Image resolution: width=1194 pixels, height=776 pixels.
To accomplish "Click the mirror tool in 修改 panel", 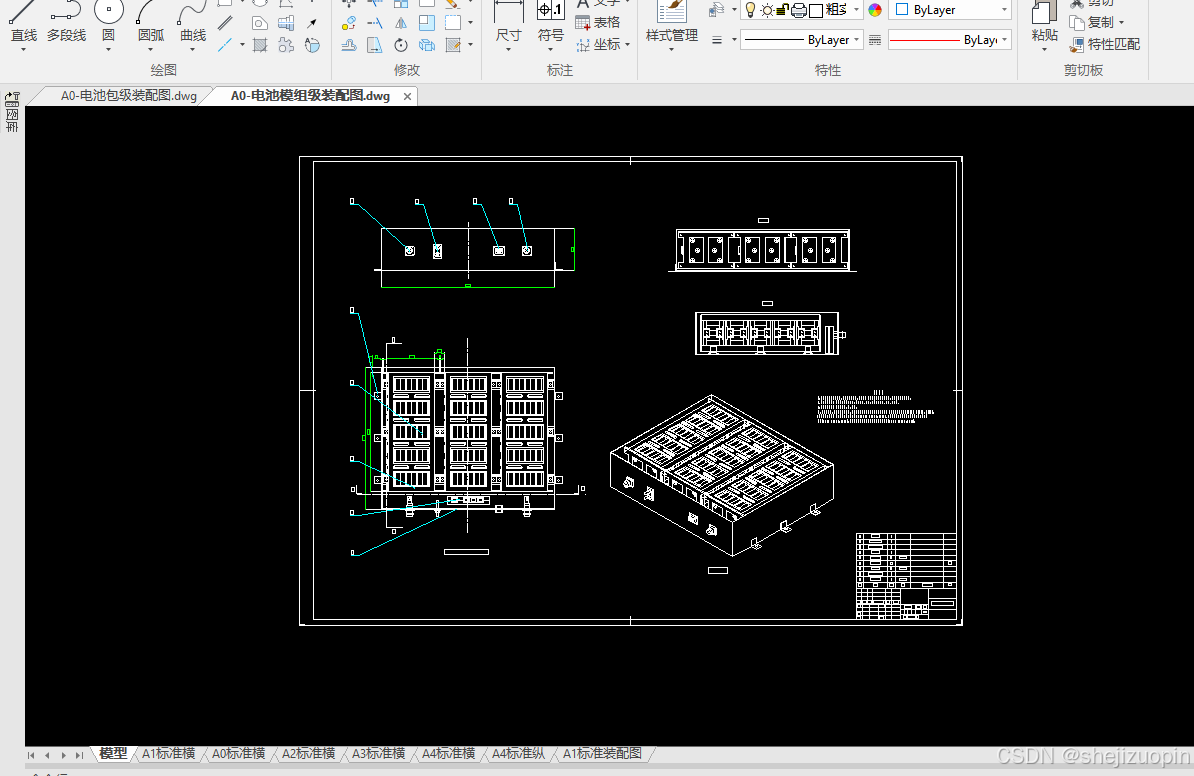I will pyautogui.click(x=401, y=23).
